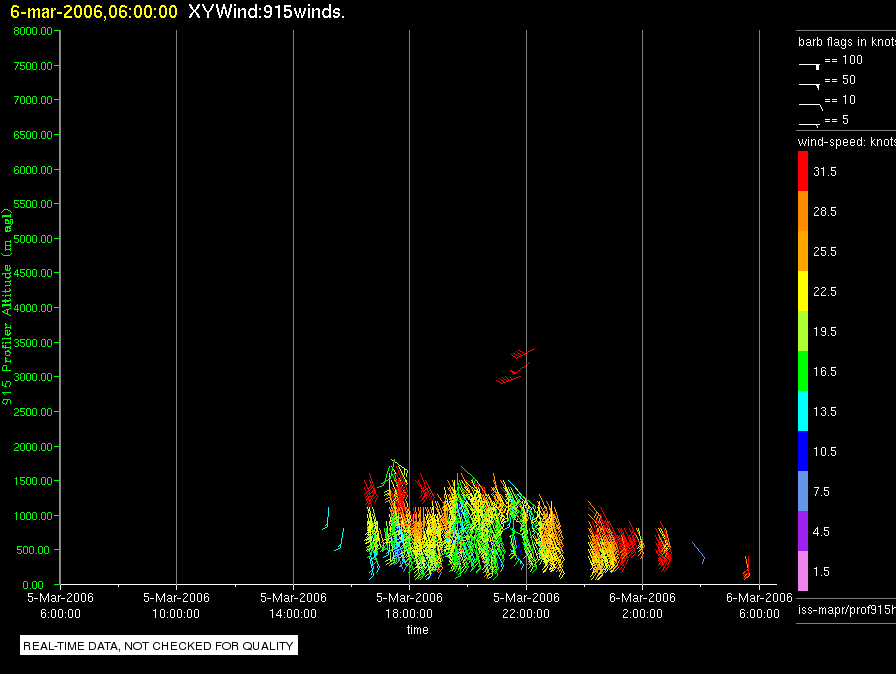Click the '== 100' barb legend value
This screenshot has width=896, height=674.
click(x=843, y=60)
